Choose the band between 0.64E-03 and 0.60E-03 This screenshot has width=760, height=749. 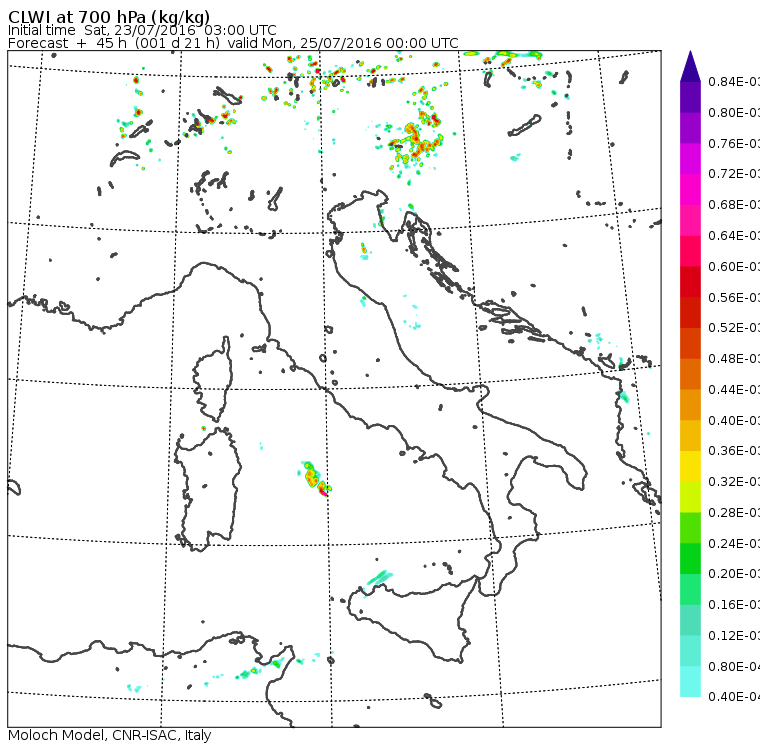pos(690,251)
